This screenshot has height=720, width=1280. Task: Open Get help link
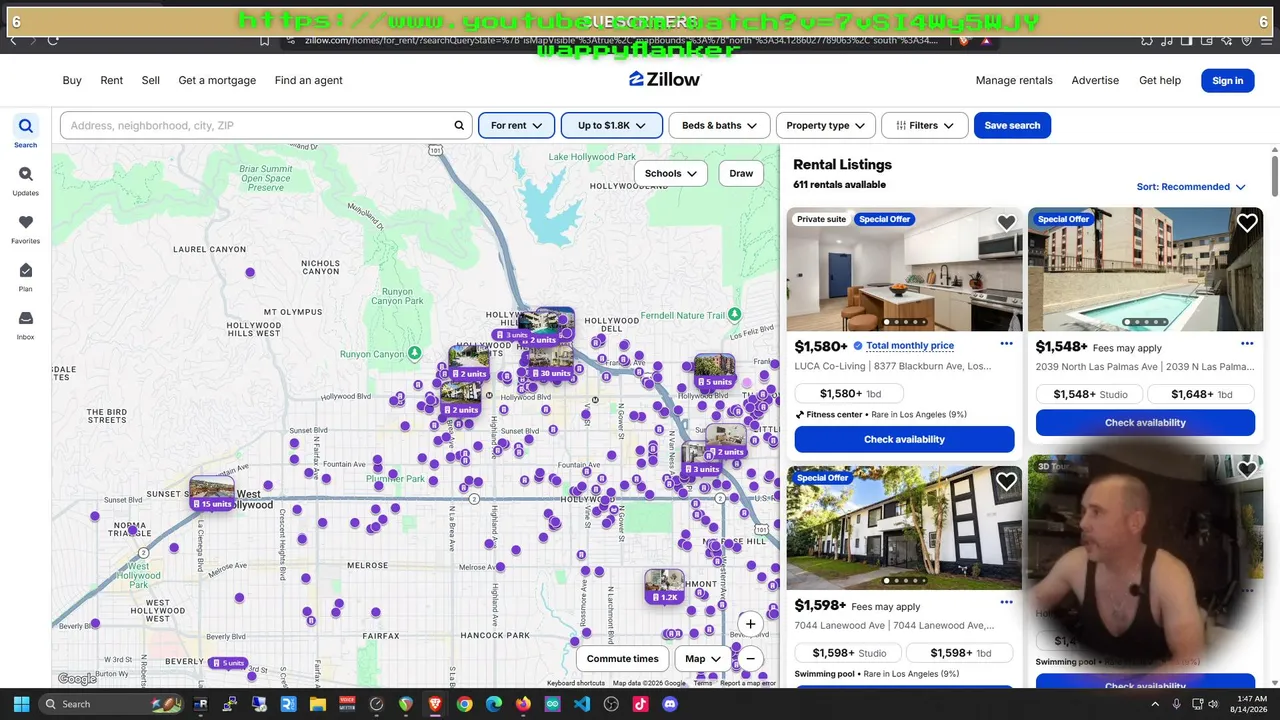click(1160, 80)
